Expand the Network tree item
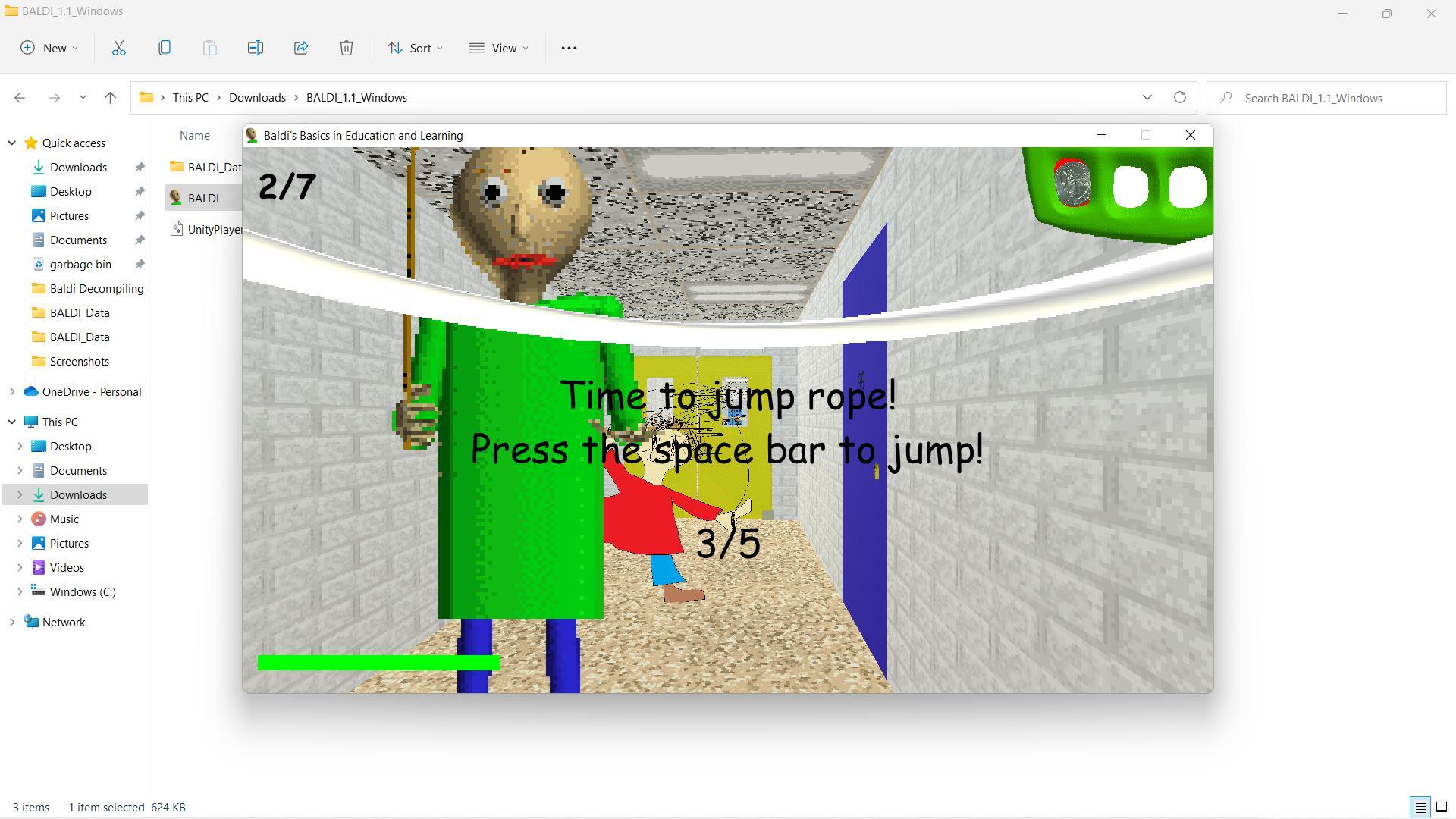Image resolution: width=1456 pixels, height=819 pixels. pos(13,621)
